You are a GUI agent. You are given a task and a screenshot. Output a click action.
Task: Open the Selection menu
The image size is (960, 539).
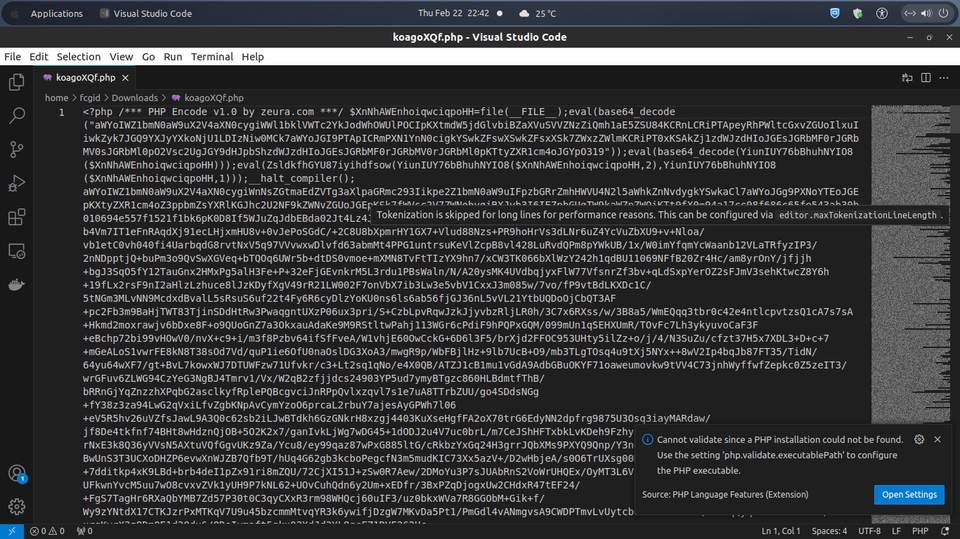point(78,56)
